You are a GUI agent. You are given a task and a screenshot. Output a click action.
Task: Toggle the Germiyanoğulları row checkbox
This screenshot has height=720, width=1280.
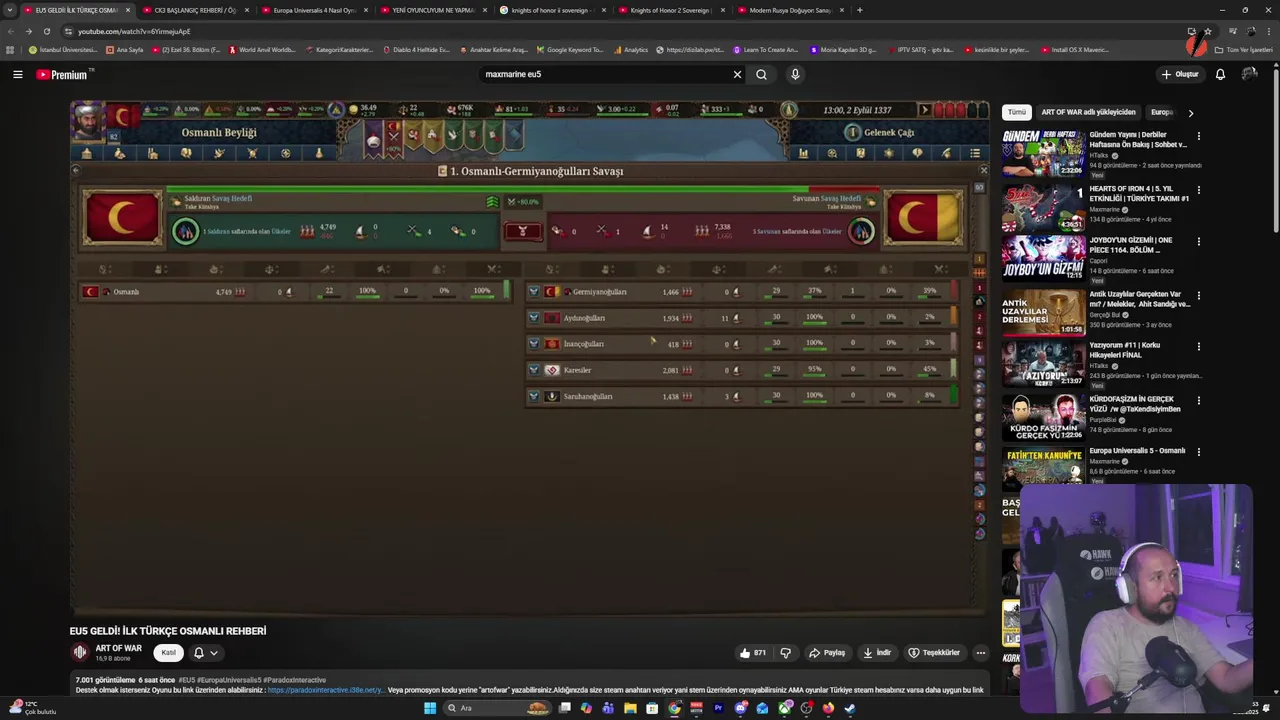(x=534, y=292)
